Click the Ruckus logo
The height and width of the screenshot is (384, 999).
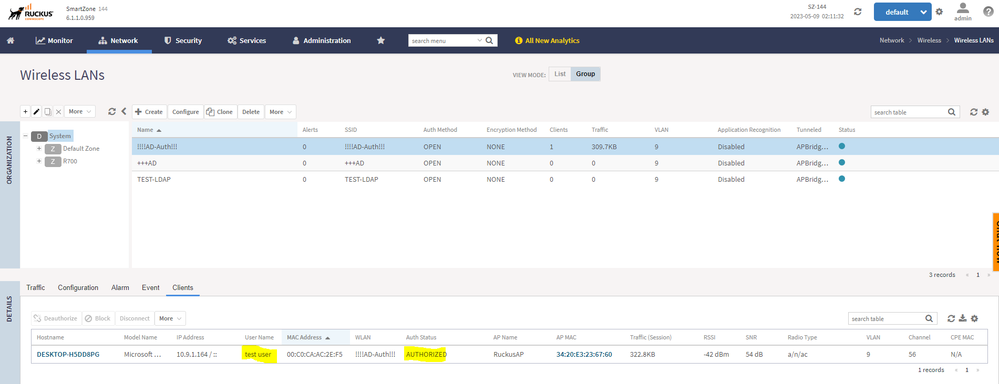point(31,12)
